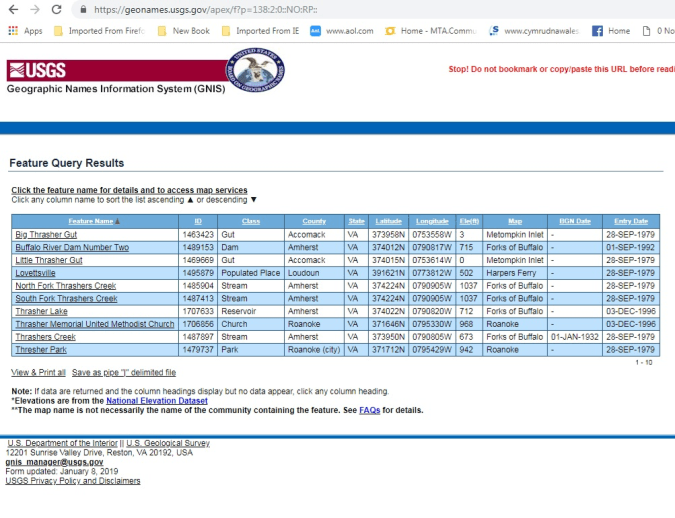Open the Apps grid bookmark
Screen dimensions: 675x518
coord(25,31)
